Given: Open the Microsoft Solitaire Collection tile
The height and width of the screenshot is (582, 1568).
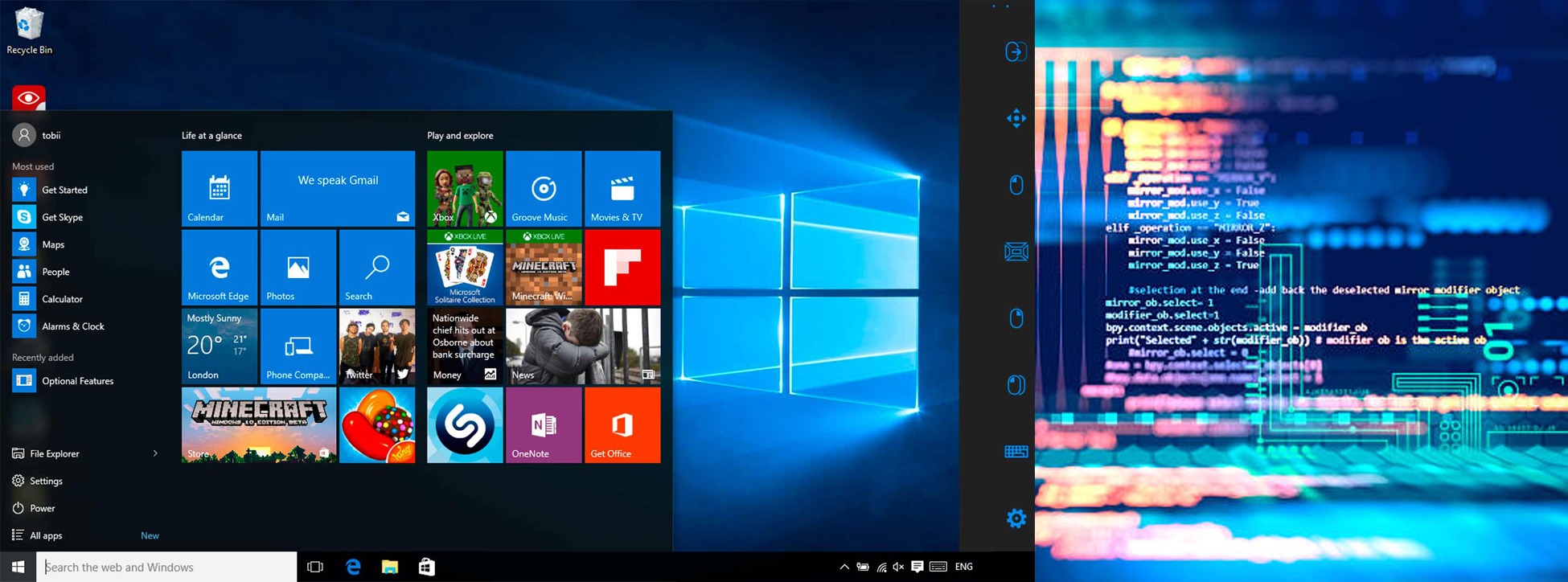Looking at the screenshot, I should (465, 268).
